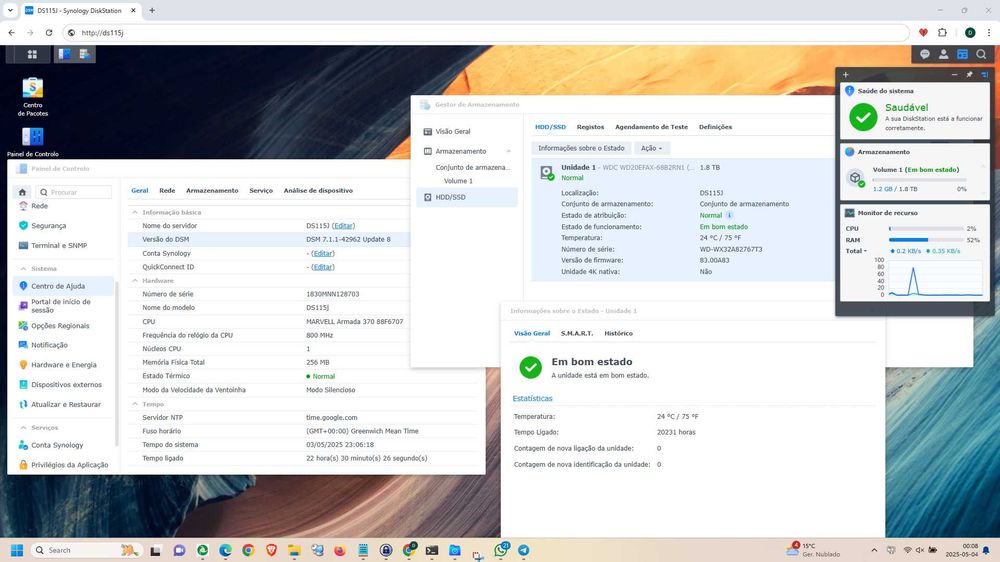Click the browser address bar
The width and height of the screenshot is (1000, 562).
(487, 33)
